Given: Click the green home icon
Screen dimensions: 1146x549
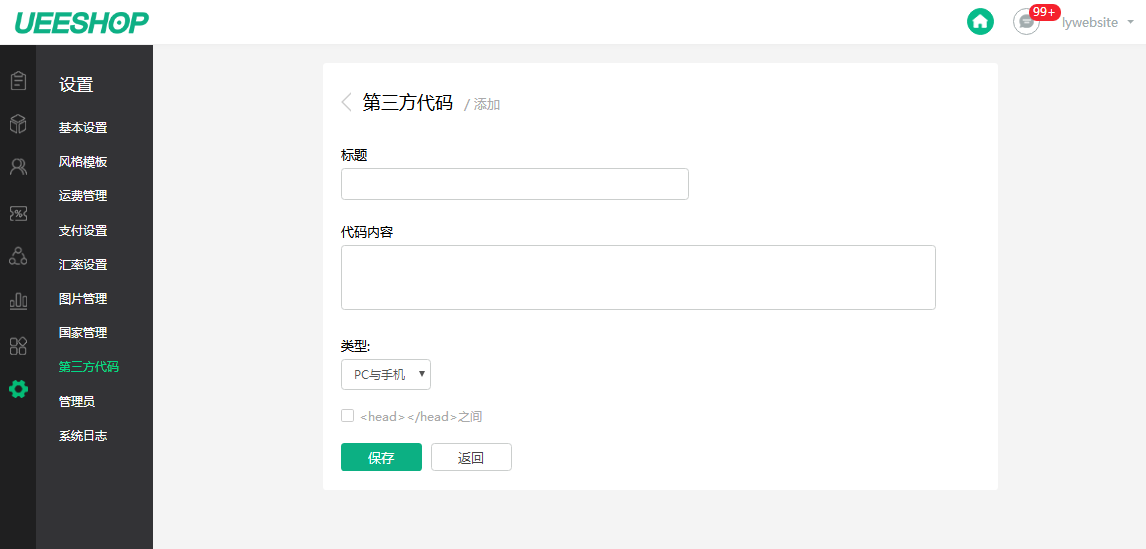Looking at the screenshot, I should point(981,22).
